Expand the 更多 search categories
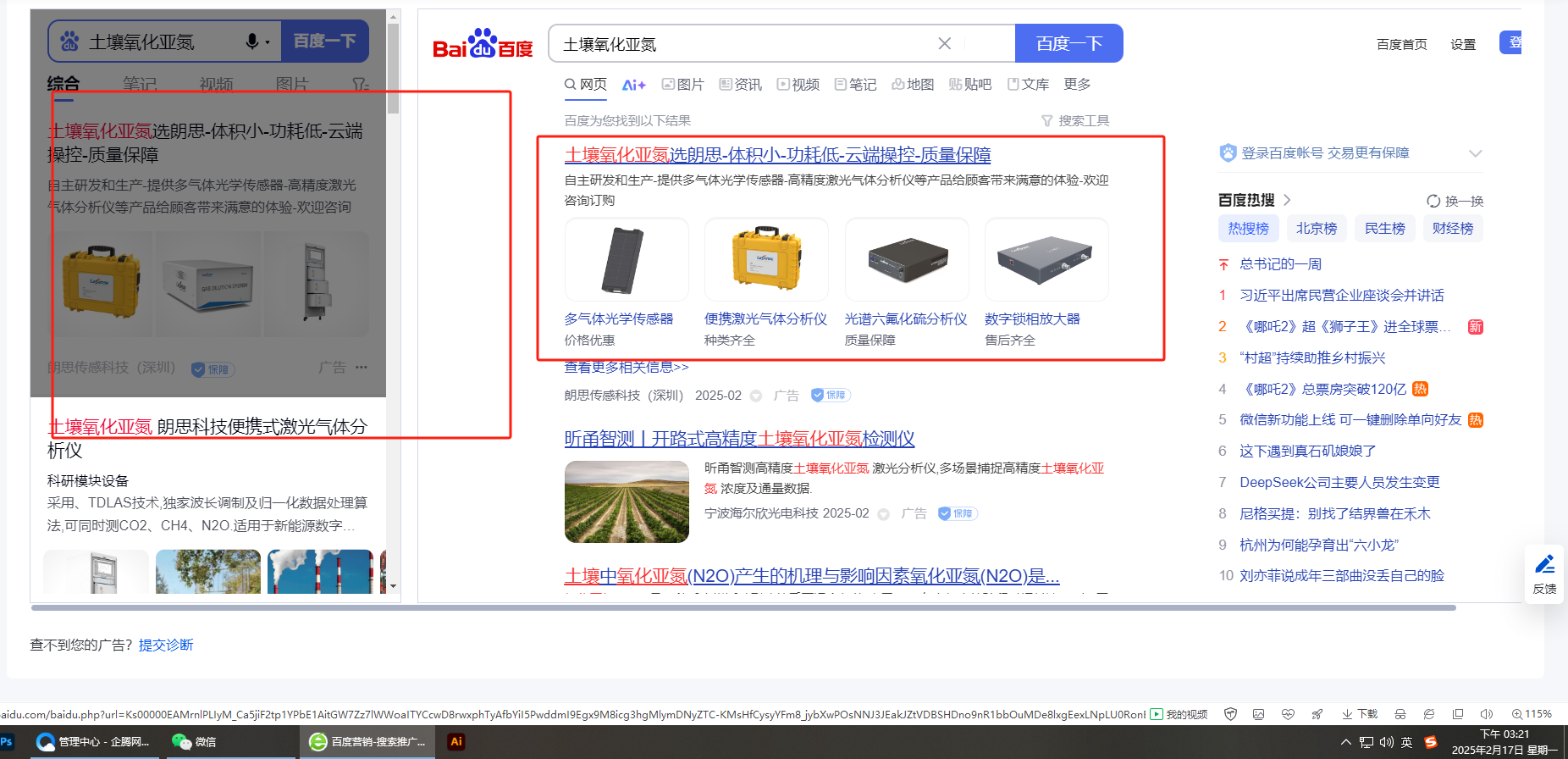The width and height of the screenshot is (1568, 759). (x=1077, y=85)
